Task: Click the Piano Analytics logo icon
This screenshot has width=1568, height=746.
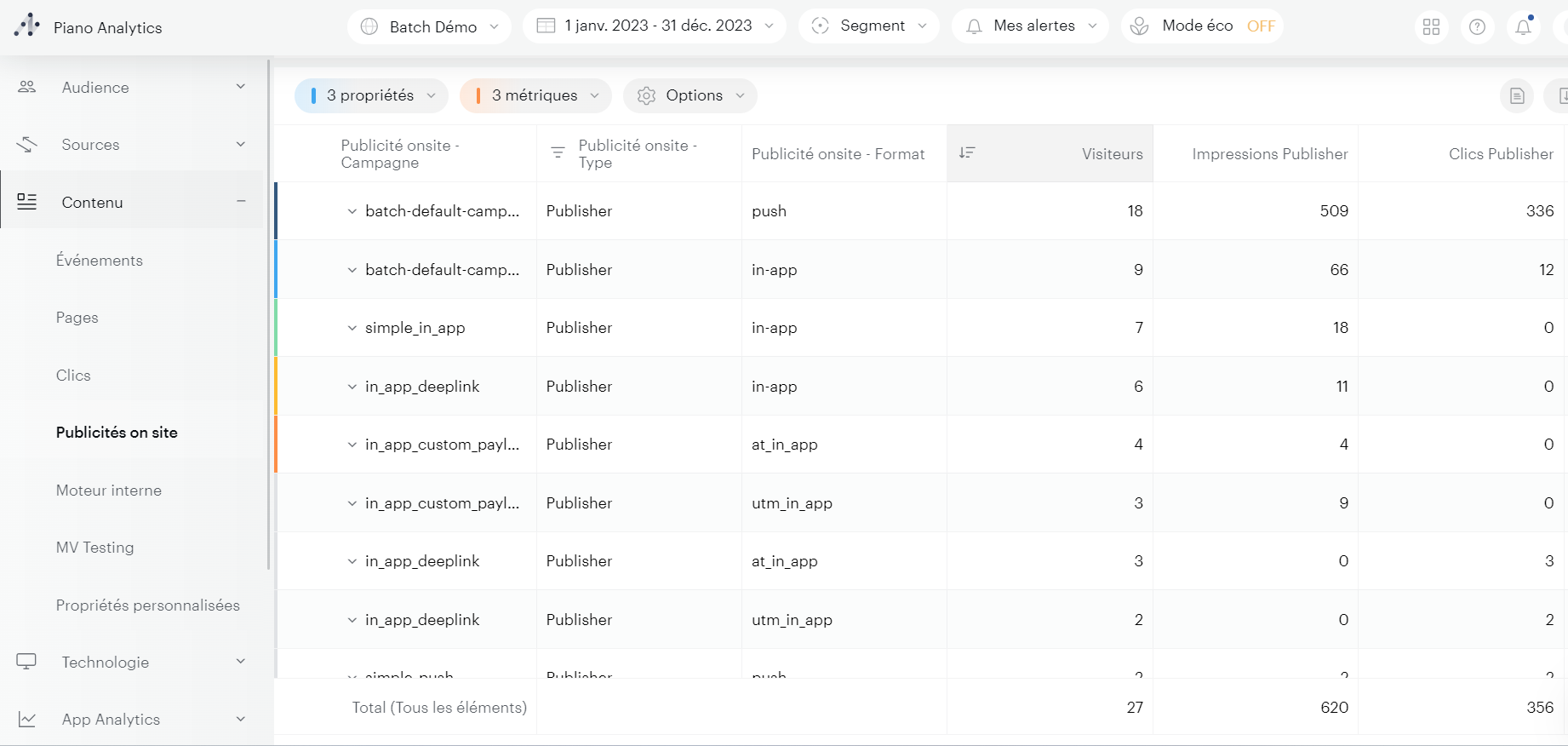Action: (x=27, y=26)
